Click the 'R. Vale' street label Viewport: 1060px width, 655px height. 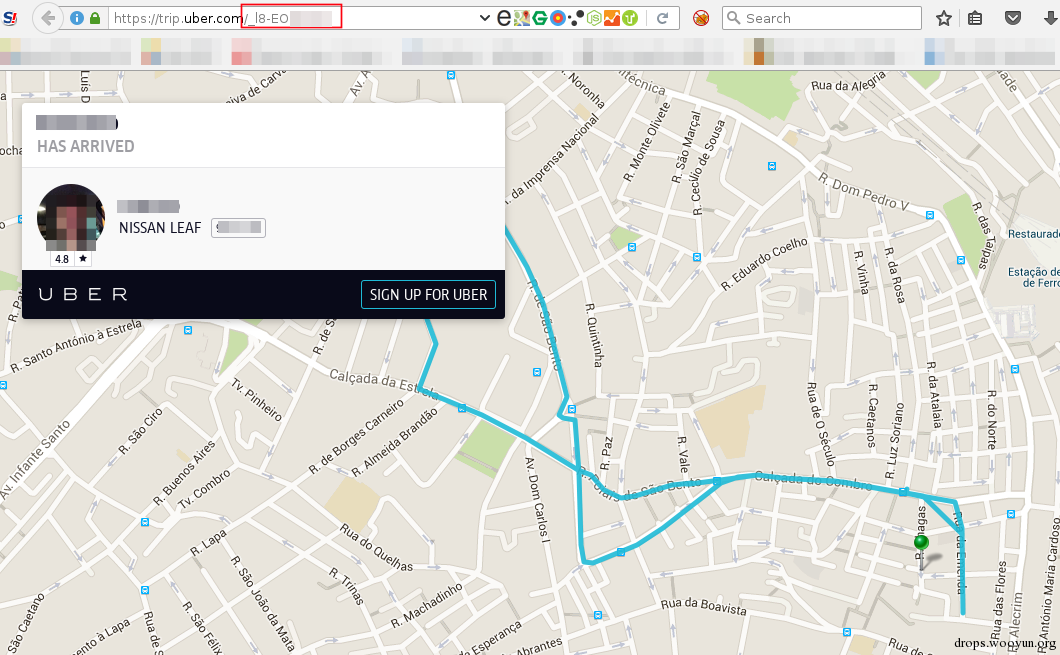point(683,454)
